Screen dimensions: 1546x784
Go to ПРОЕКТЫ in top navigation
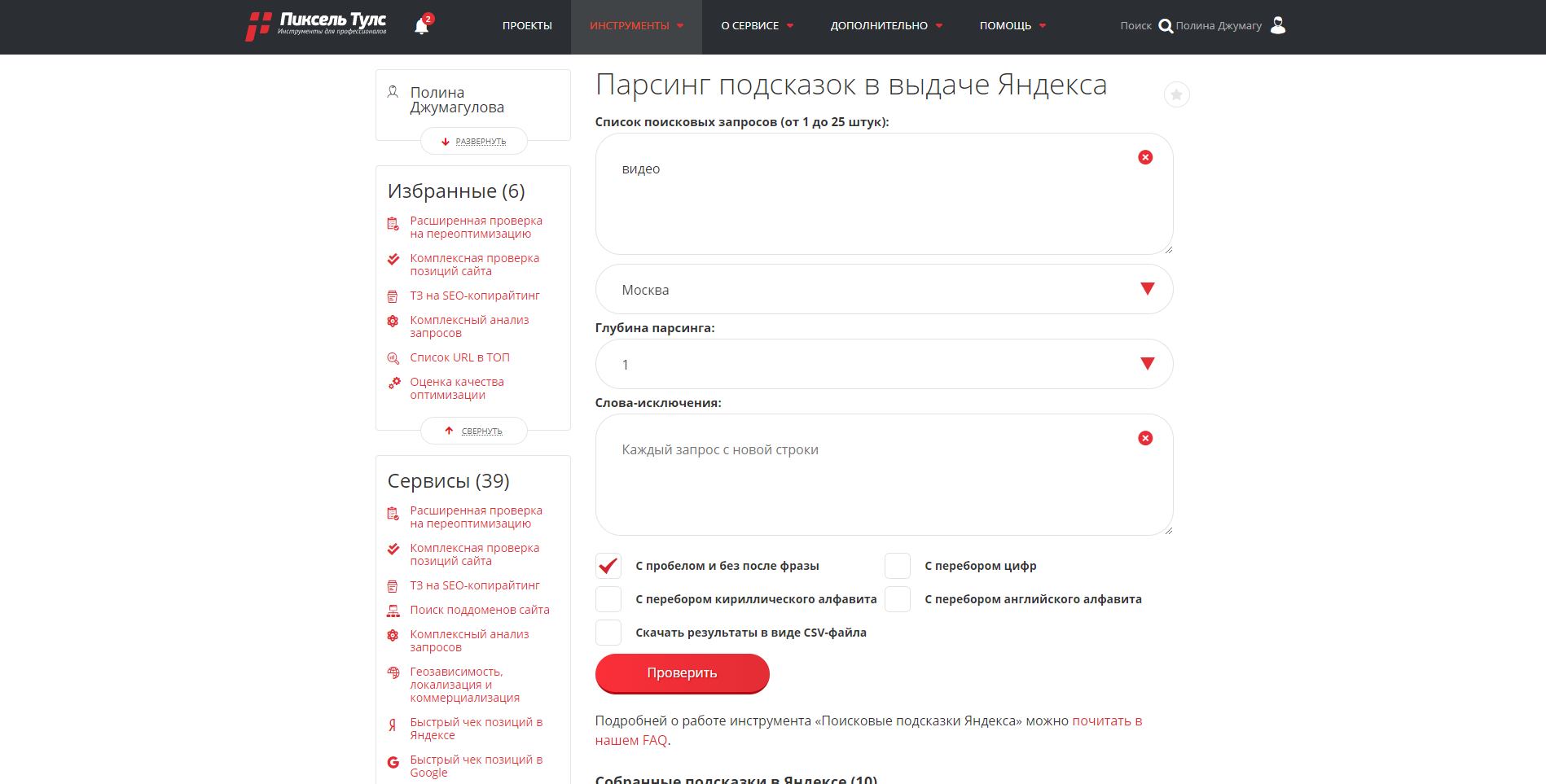pyautogui.click(x=527, y=26)
